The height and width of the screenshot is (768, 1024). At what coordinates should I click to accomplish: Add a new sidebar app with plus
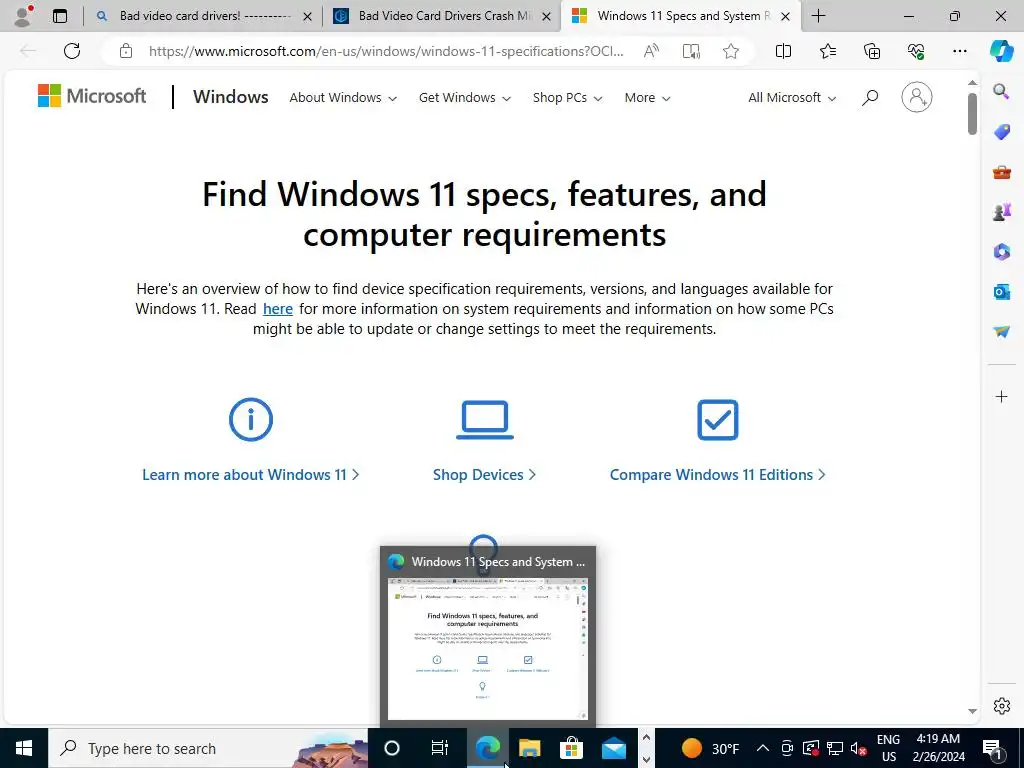click(1001, 396)
